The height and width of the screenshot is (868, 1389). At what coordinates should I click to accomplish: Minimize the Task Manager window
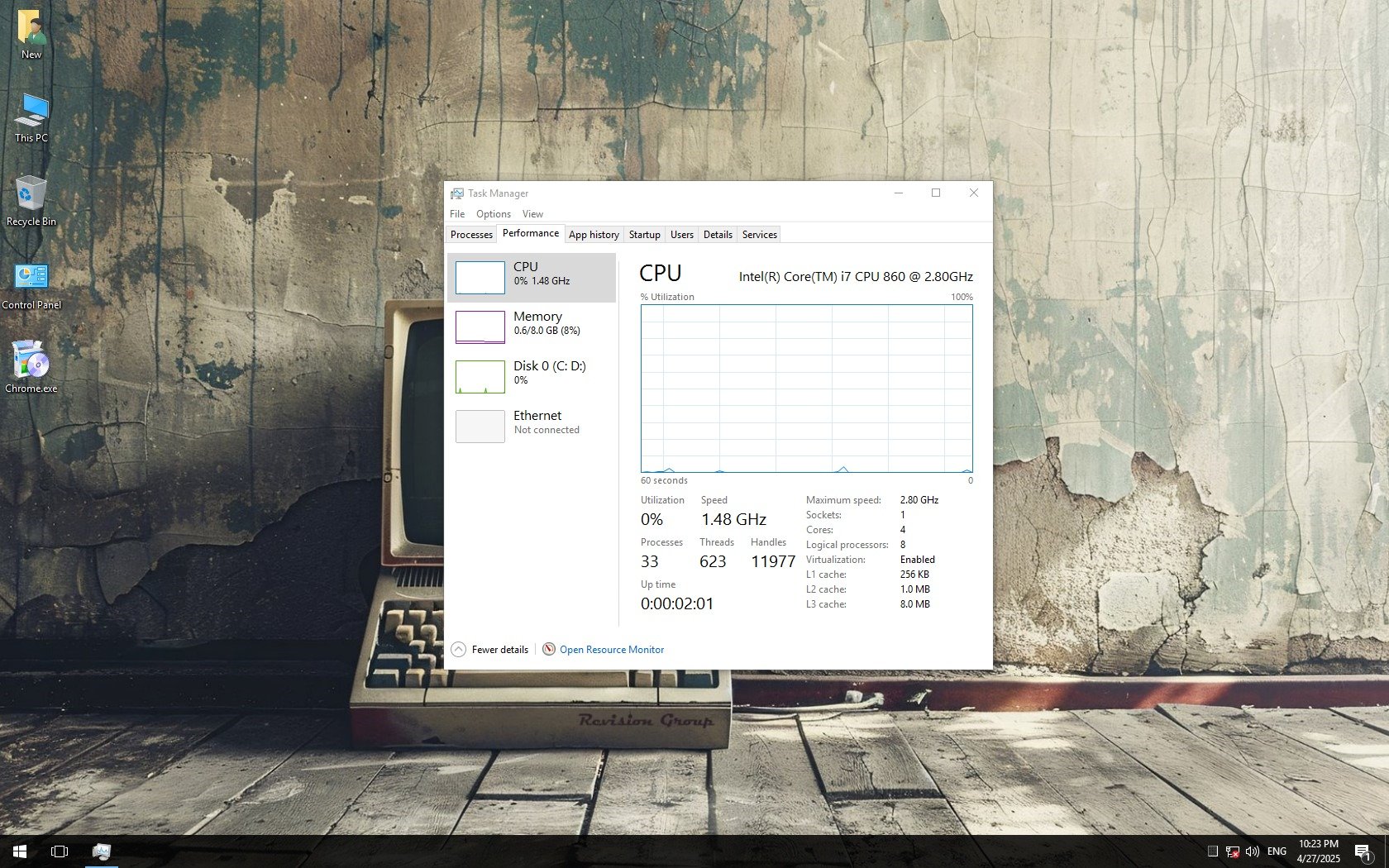(x=899, y=193)
